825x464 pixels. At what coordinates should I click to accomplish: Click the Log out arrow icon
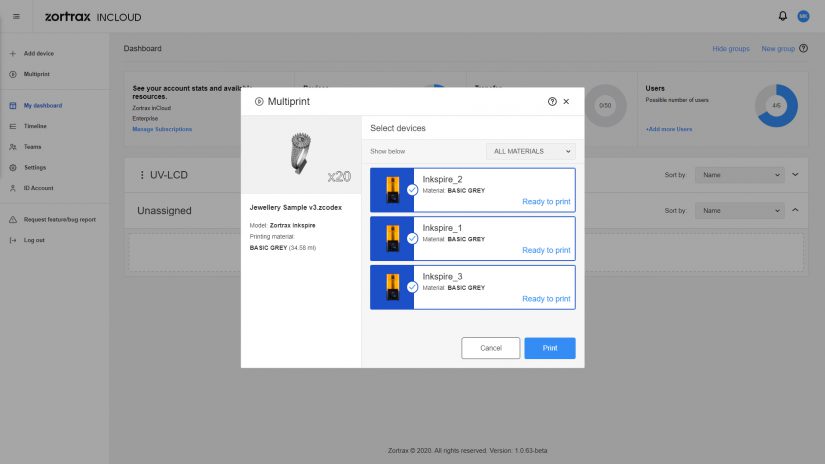(x=13, y=240)
